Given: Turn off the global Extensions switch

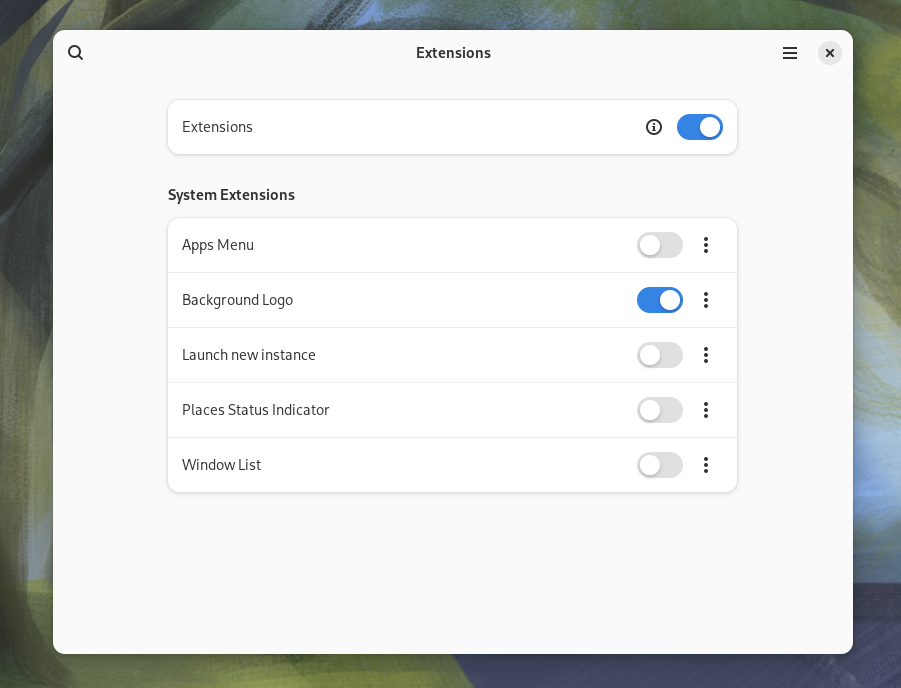Looking at the screenshot, I should [699, 127].
